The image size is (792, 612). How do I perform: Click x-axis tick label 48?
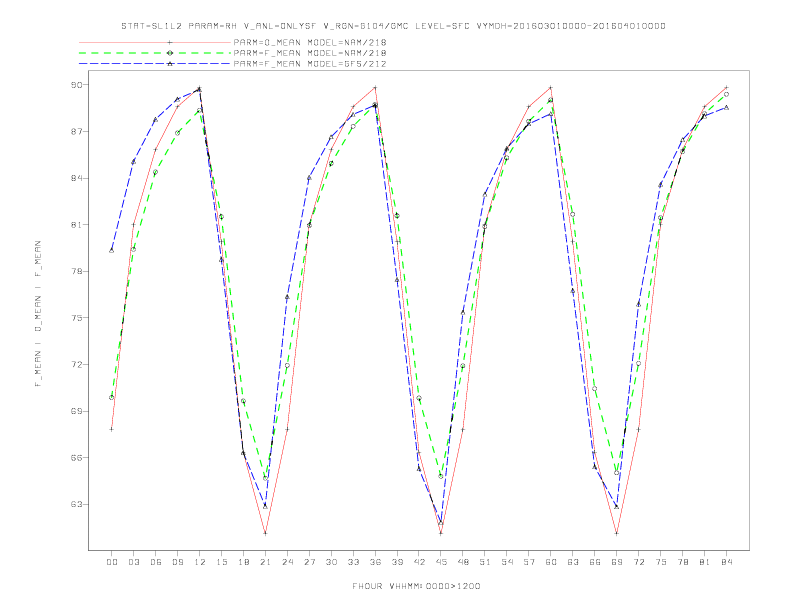click(463, 562)
